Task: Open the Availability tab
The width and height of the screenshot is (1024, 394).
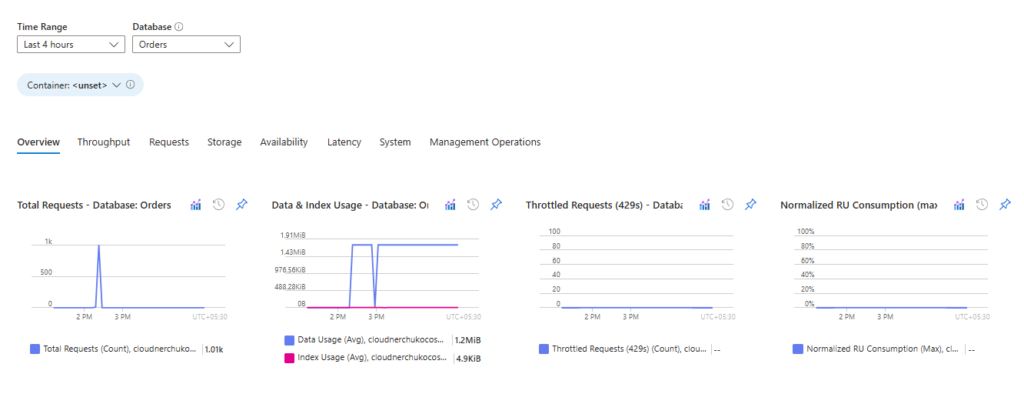Action: [x=283, y=142]
